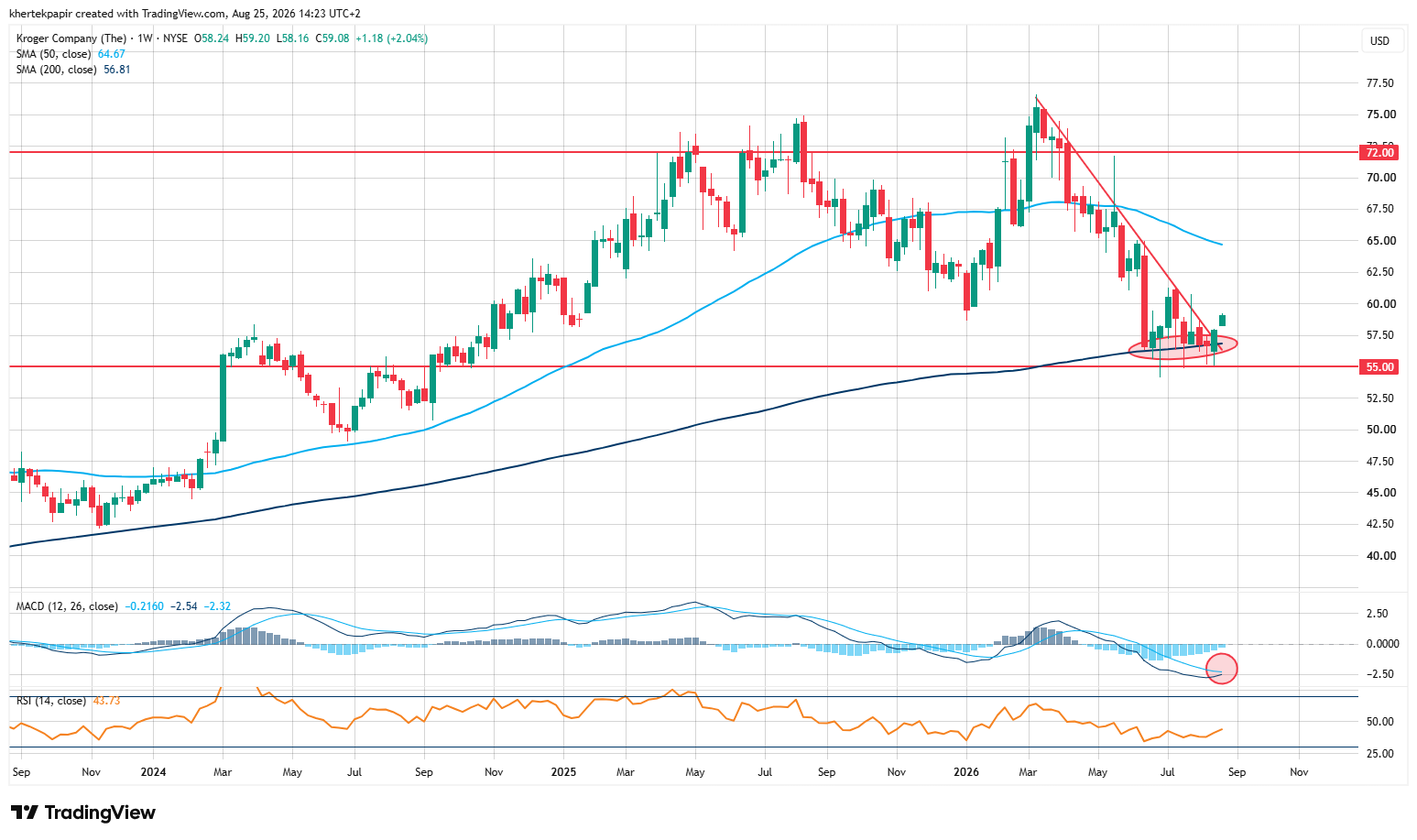The image size is (1417, 840).
Task: Click the khertekpapir attribution text at top
Action: pyautogui.click(x=185, y=14)
